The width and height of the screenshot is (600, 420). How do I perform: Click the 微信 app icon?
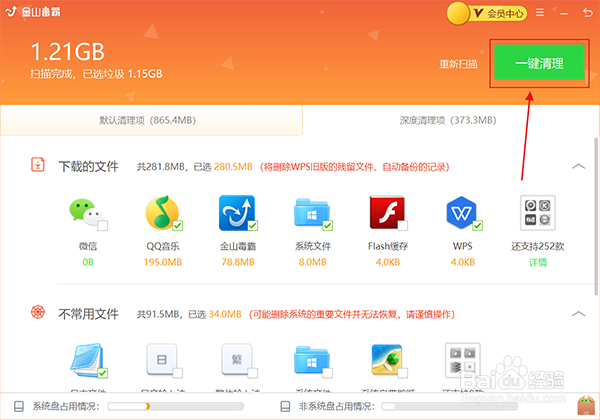86,212
